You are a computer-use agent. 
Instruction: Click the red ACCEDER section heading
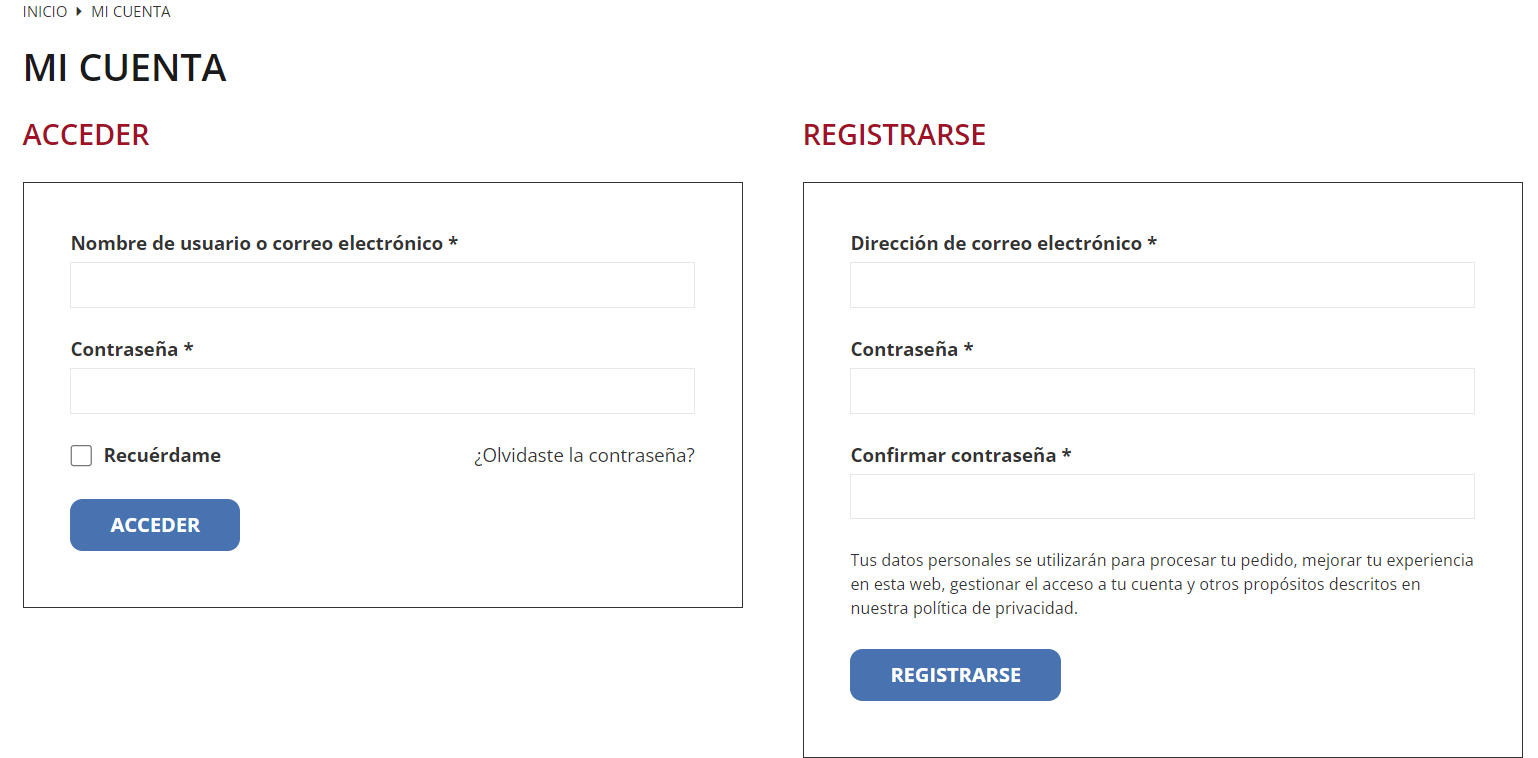pyautogui.click(x=86, y=135)
